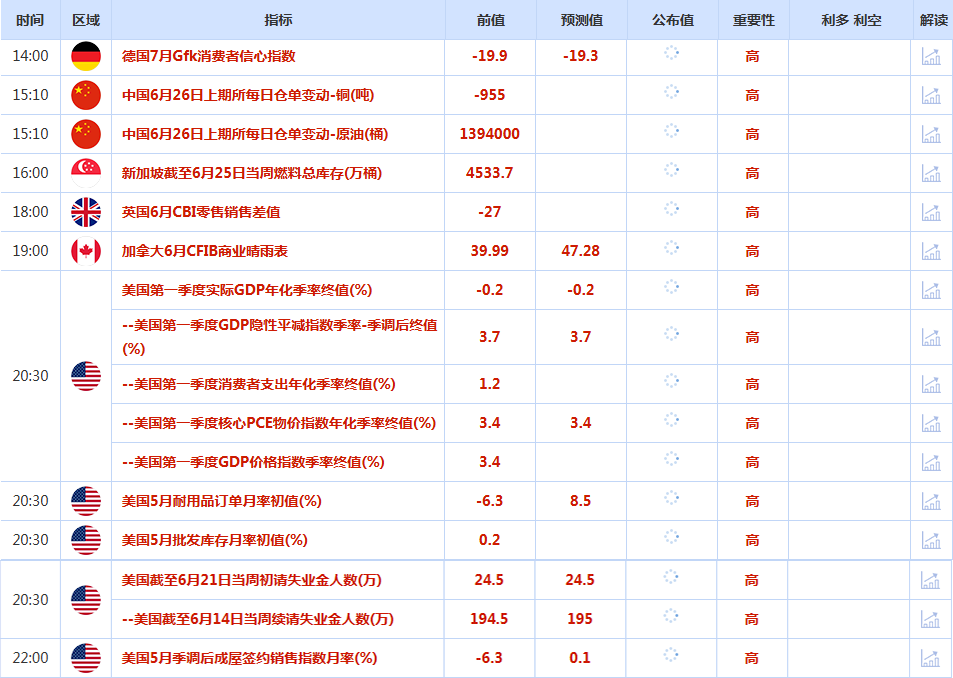953x678 pixels.
Task: Select forecast value 47.28
Action: (580, 250)
